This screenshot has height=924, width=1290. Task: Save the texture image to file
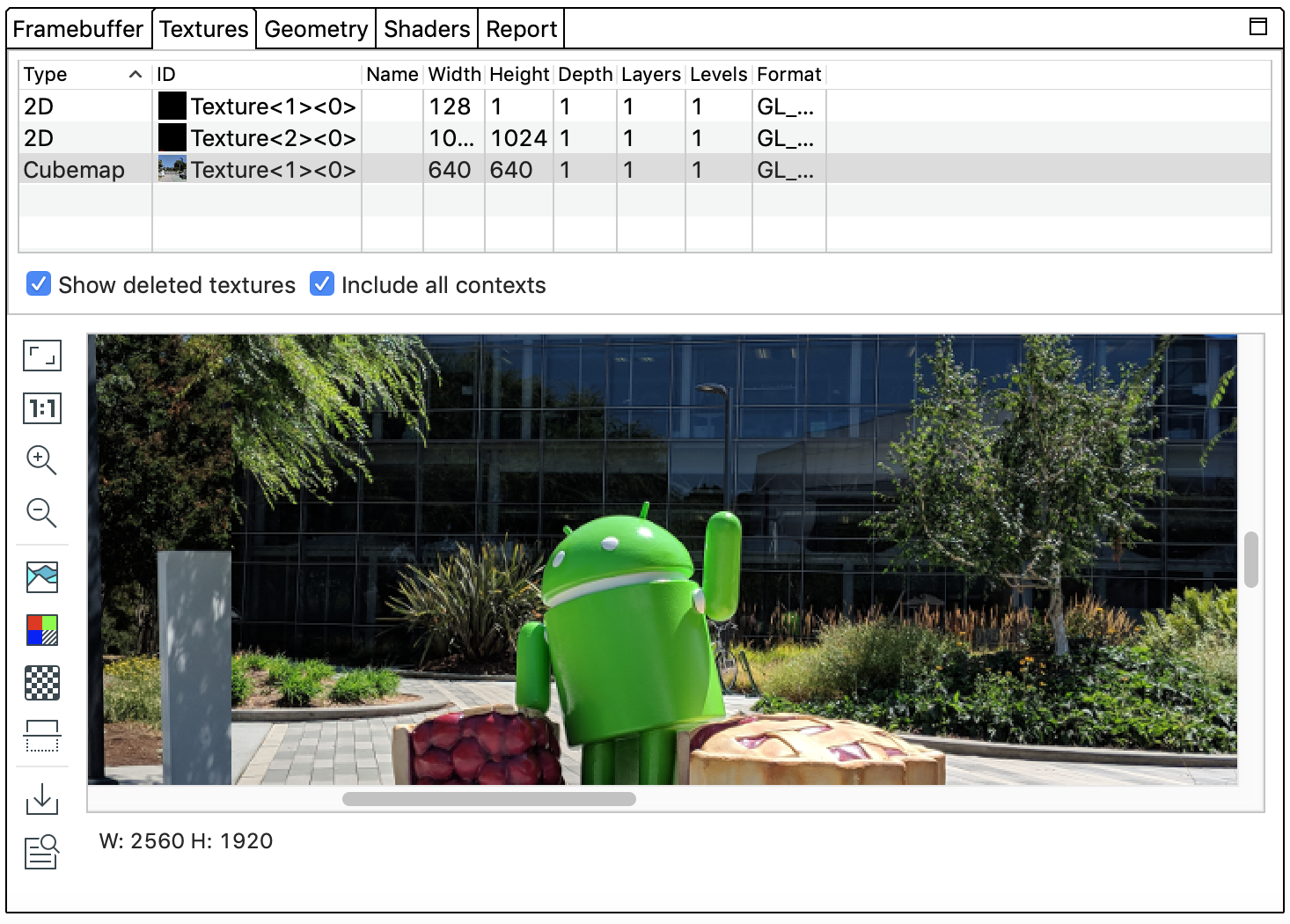coord(41,799)
